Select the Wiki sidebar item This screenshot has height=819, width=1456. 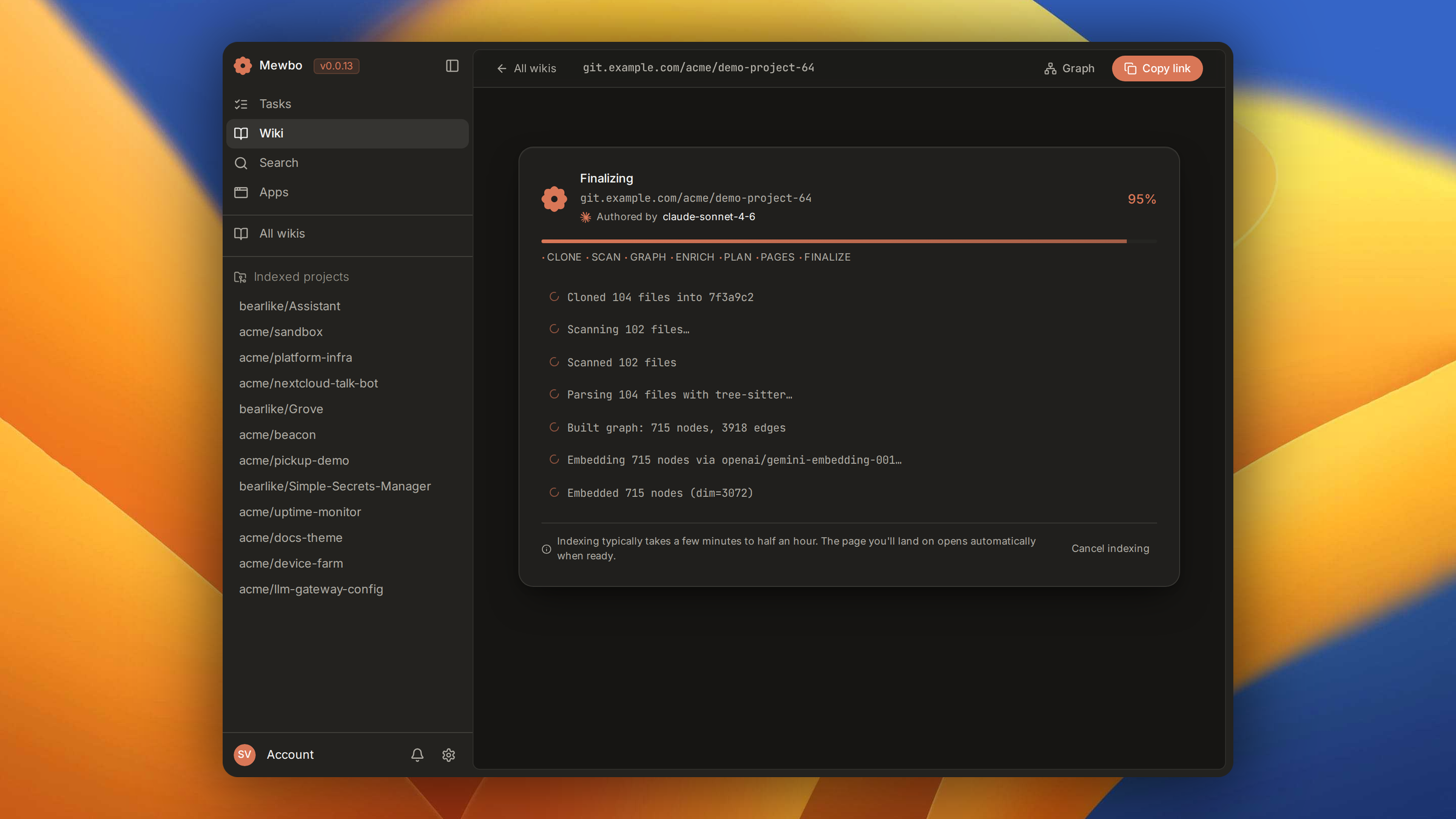[348, 133]
